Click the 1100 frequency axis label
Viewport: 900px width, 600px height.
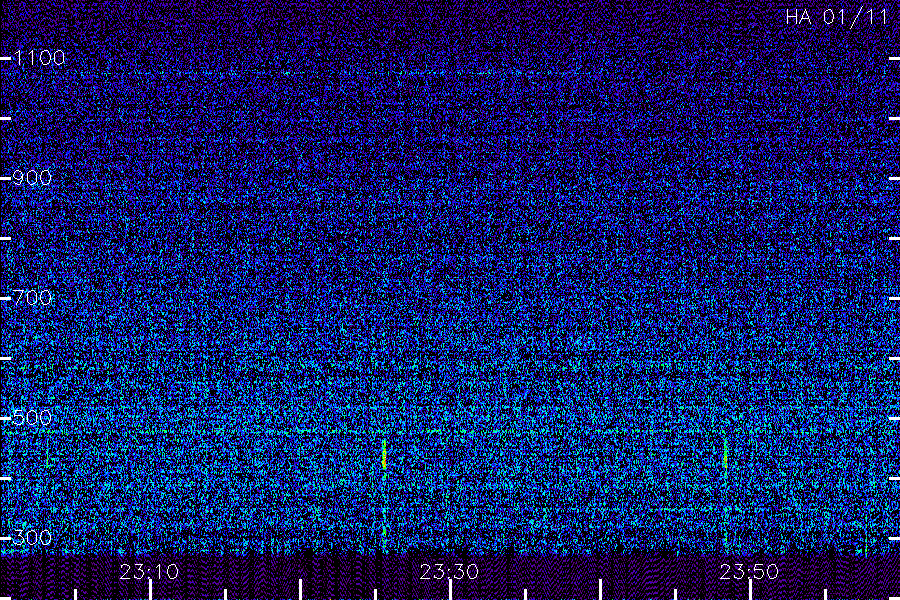pyautogui.click(x=39, y=58)
